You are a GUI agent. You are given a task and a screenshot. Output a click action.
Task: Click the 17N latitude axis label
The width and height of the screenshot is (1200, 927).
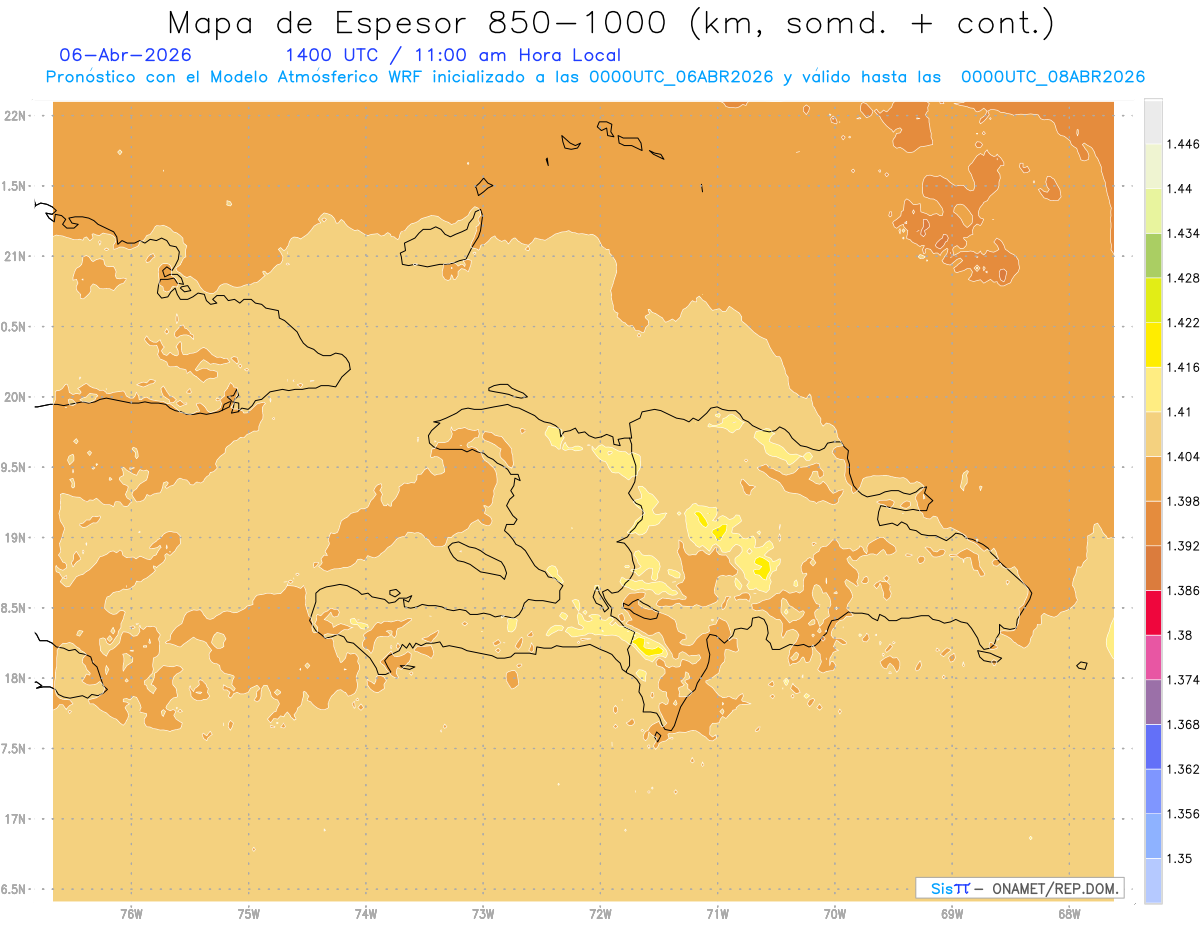pyautogui.click(x=17, y=819)
